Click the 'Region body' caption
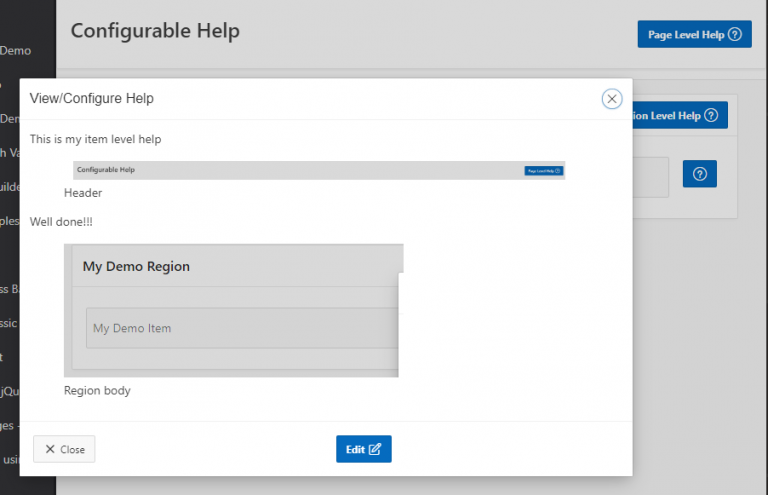The image size is (768, 495). [x=97, y=391]
